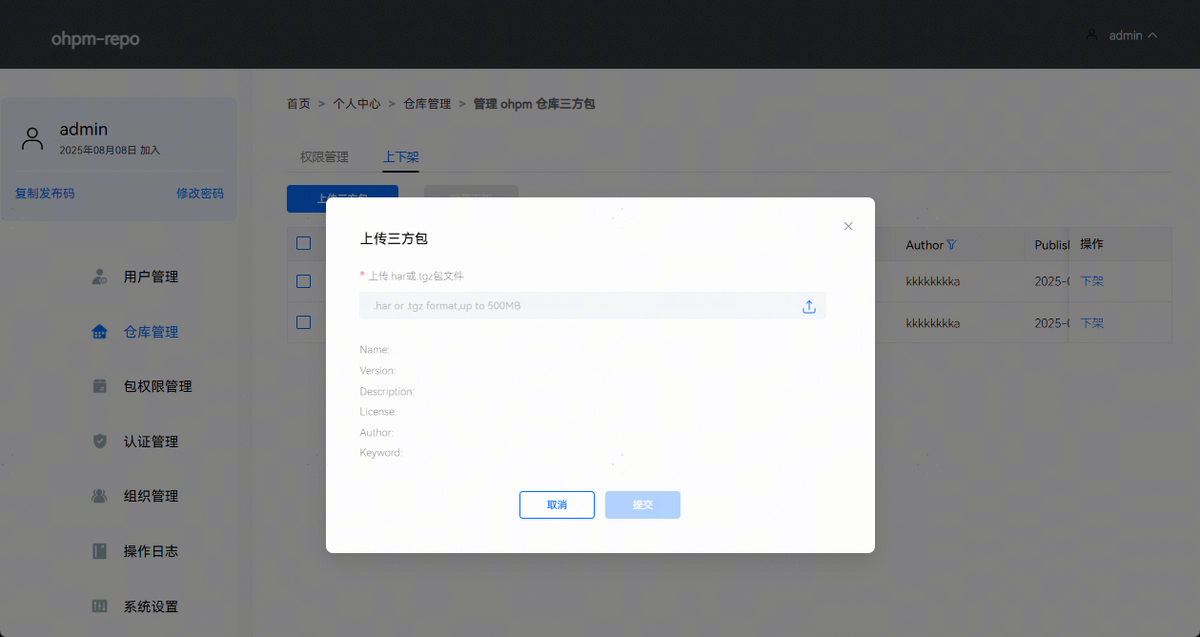Click the authentication management shield icon
Screen dimensions: 1200x637
99,441
